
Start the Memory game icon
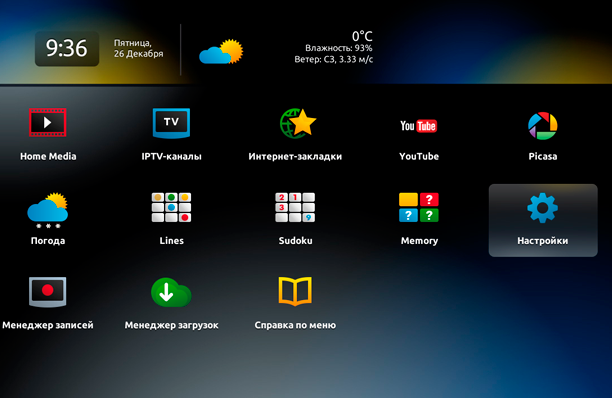[x=419, y=207]
